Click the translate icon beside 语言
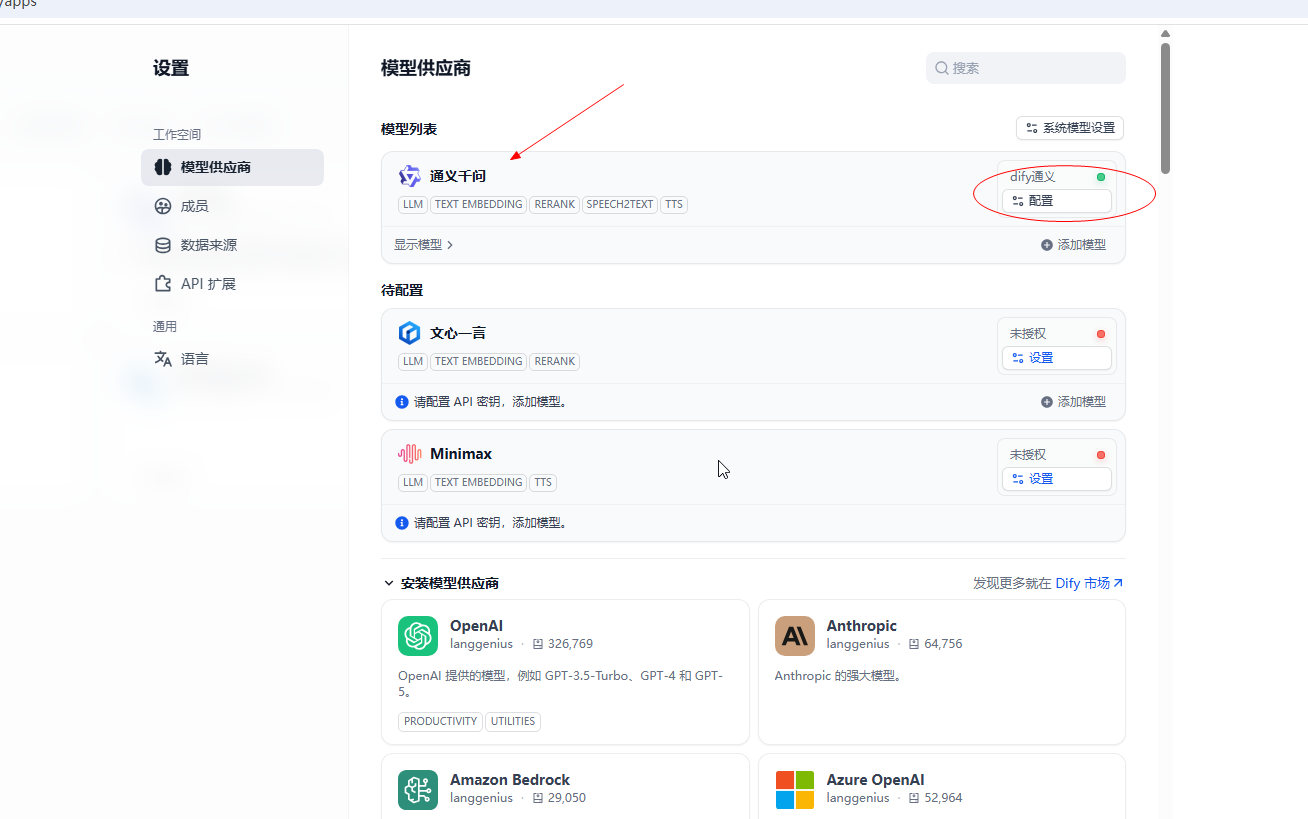The width and height of the screenshot is (1308, 819). pyautogui.click(x=163, y=359)
